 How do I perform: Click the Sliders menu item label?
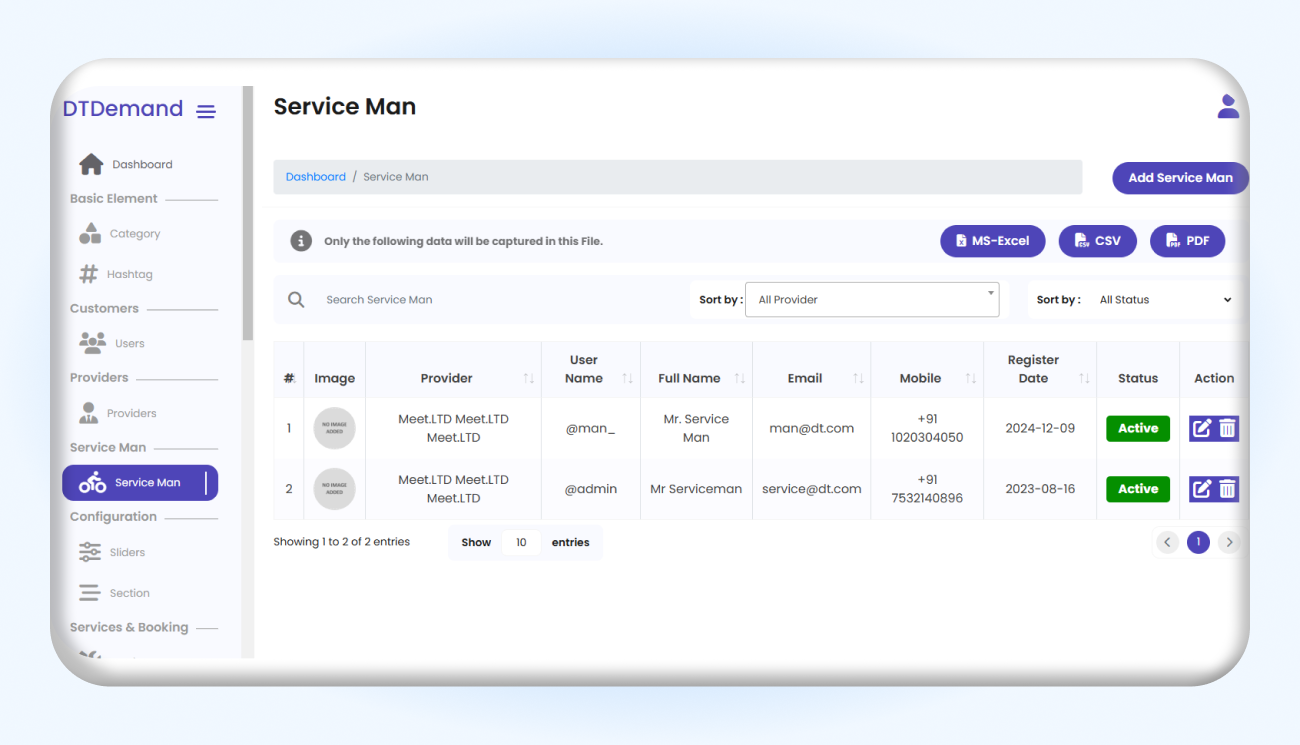pyautogui.click(x=128, y=552)
